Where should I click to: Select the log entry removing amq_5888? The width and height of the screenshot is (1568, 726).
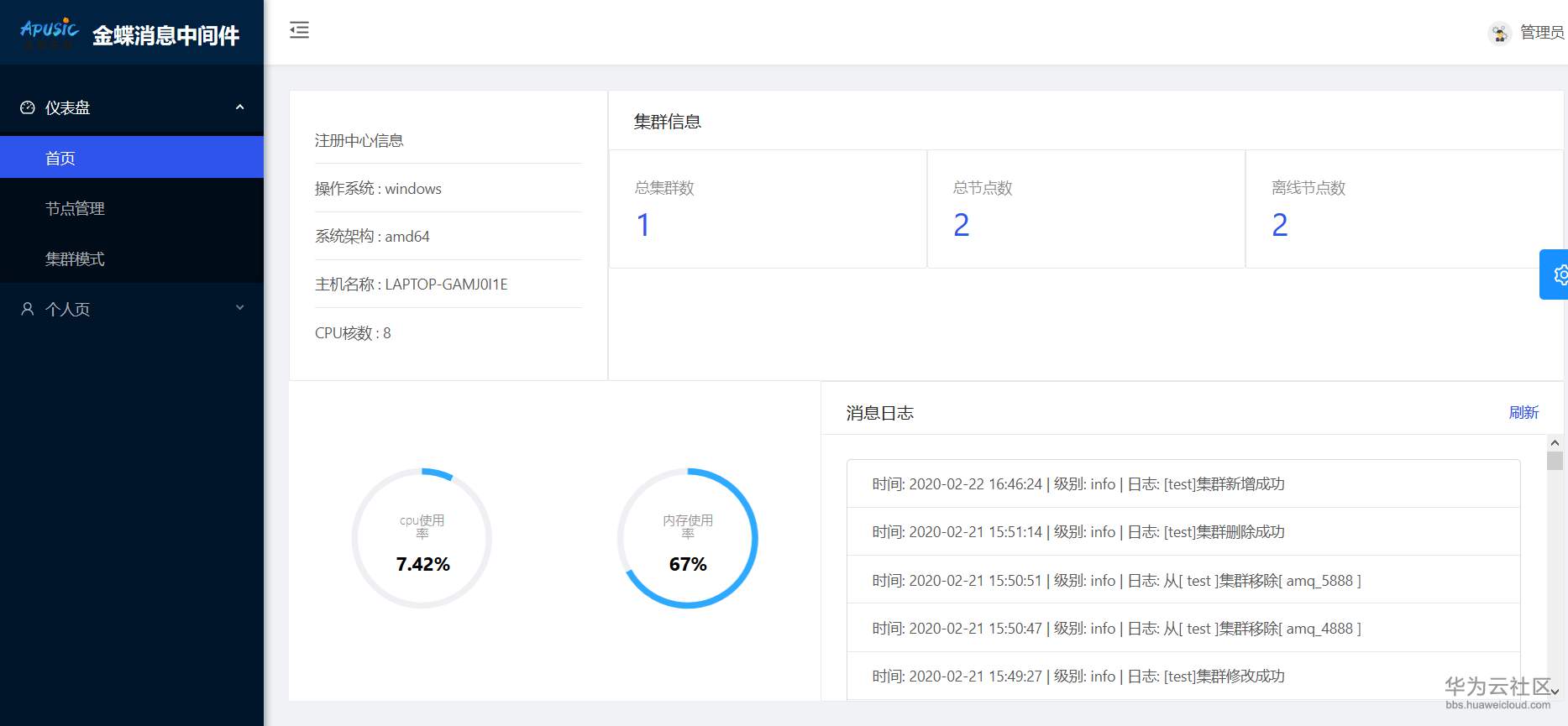pos(1183,580)
